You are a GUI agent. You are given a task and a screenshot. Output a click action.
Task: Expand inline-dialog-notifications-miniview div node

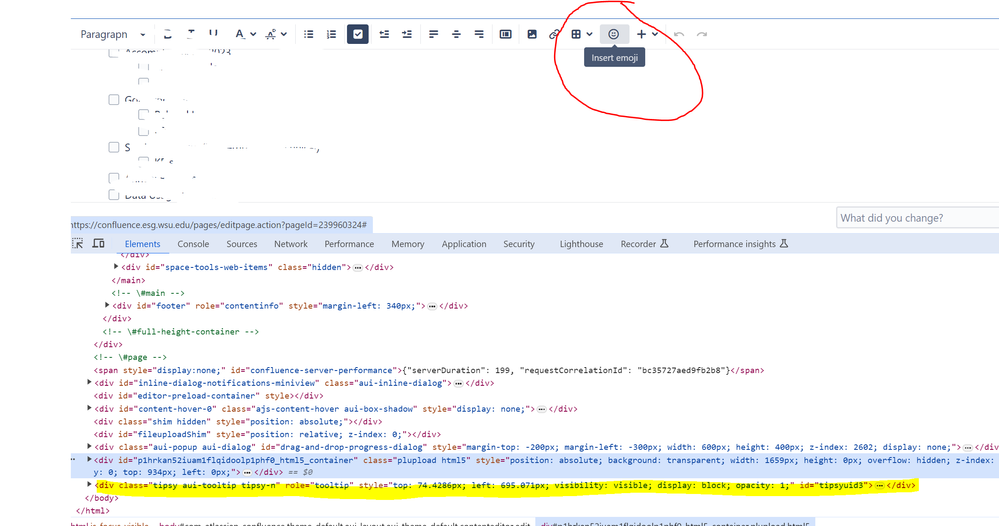pos(89,383)
